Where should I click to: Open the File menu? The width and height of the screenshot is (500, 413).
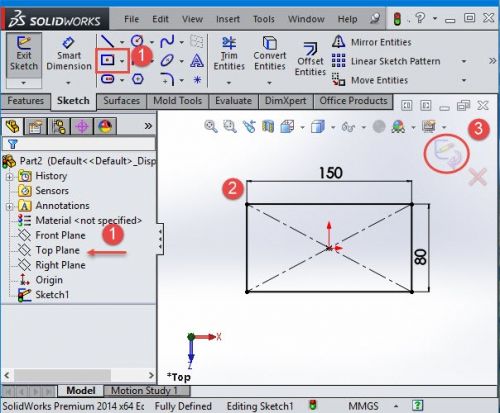[x=131, y=19]
